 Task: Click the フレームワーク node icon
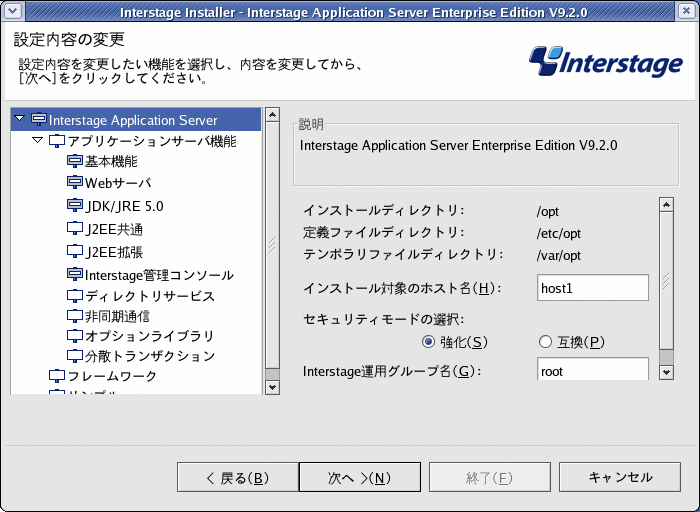click(57, 375)
